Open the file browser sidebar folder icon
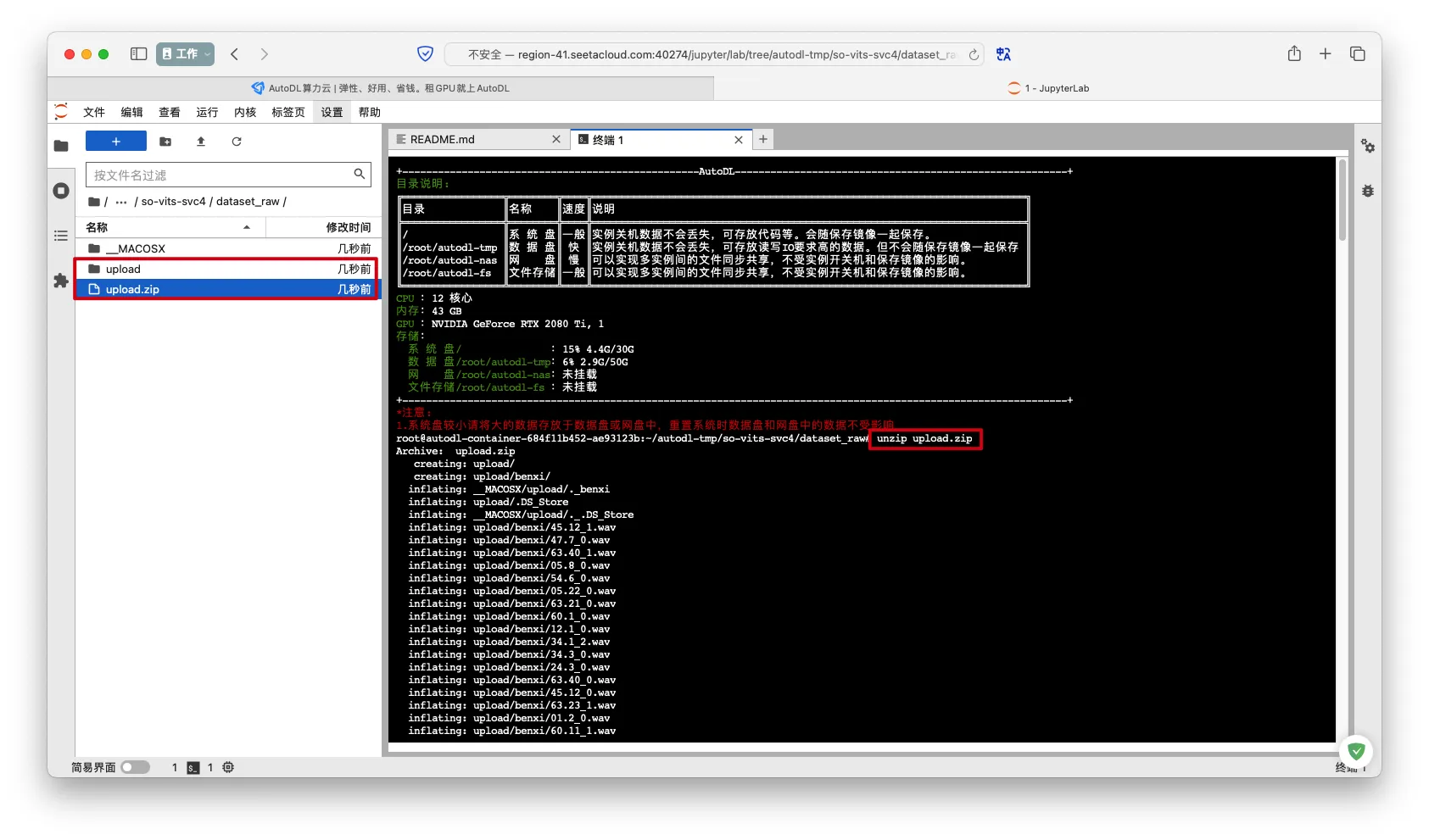 pyautogui.click(x=61, y=146)
